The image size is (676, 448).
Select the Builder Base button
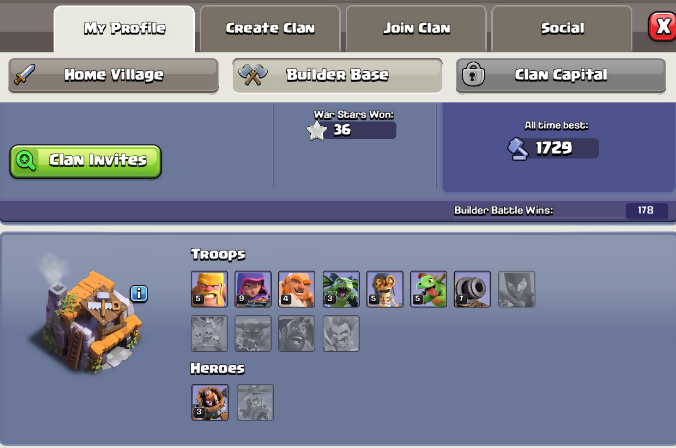coord(338,75)
